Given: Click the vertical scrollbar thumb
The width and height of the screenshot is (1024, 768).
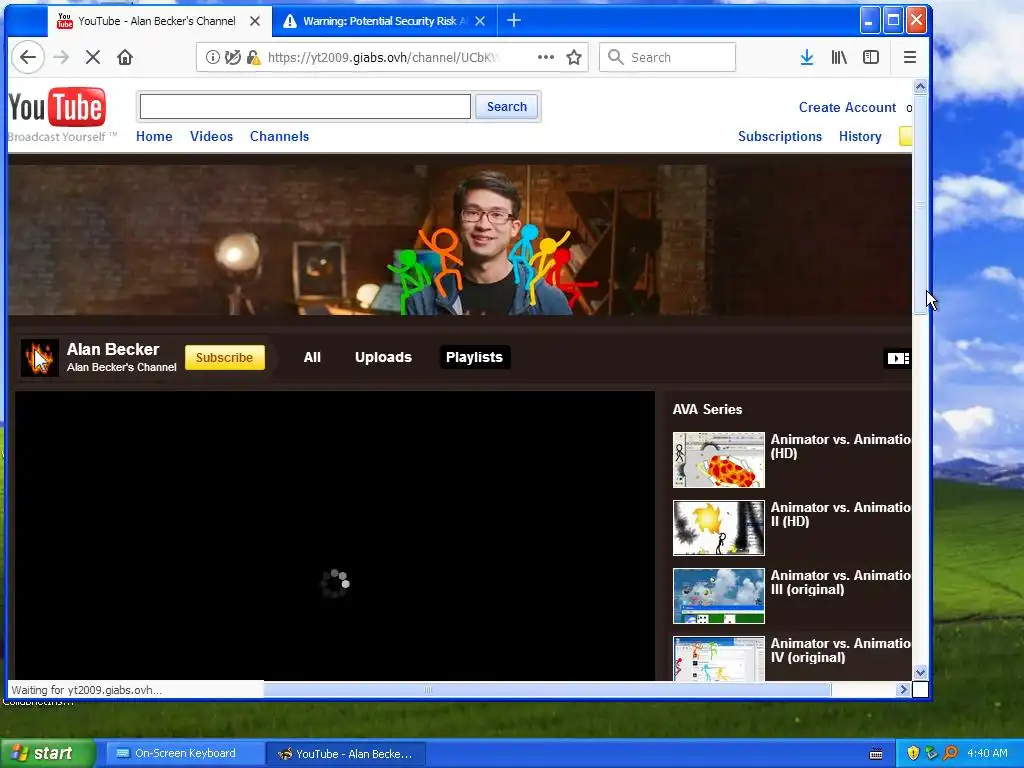Looking at the screenshot, I should pos(920,204).
